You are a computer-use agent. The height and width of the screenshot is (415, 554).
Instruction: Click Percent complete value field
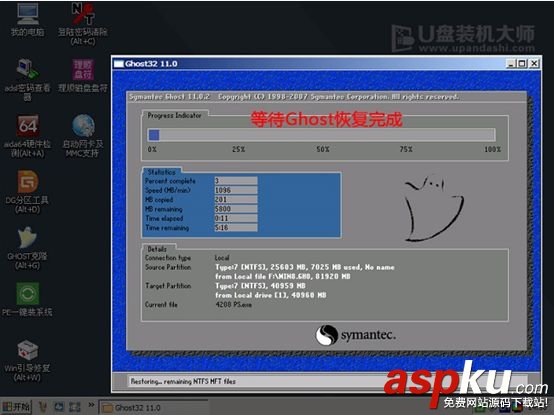tap(236, 180)
